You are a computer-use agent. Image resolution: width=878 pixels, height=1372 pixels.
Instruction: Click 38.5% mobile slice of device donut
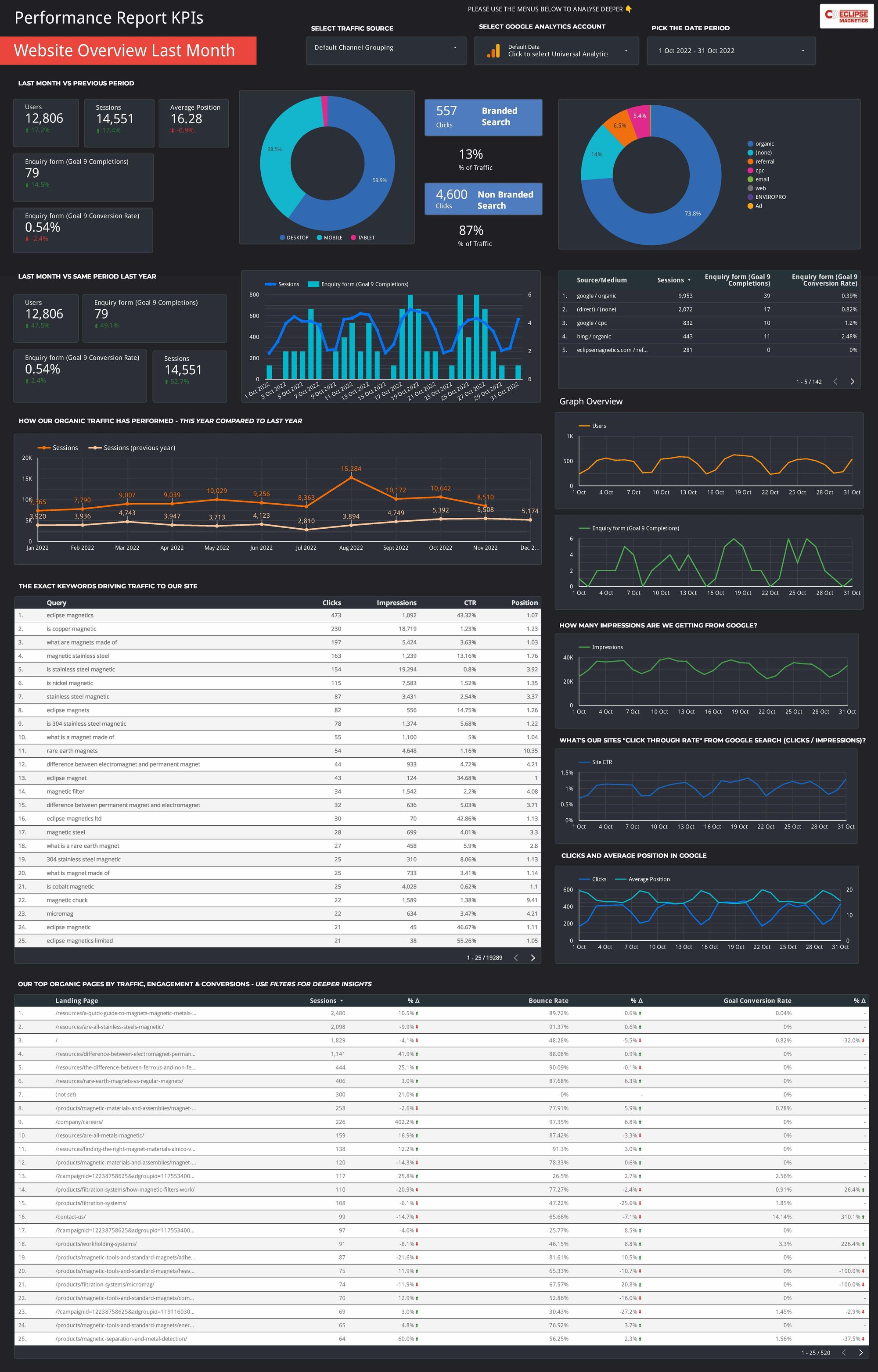[275, 149]
